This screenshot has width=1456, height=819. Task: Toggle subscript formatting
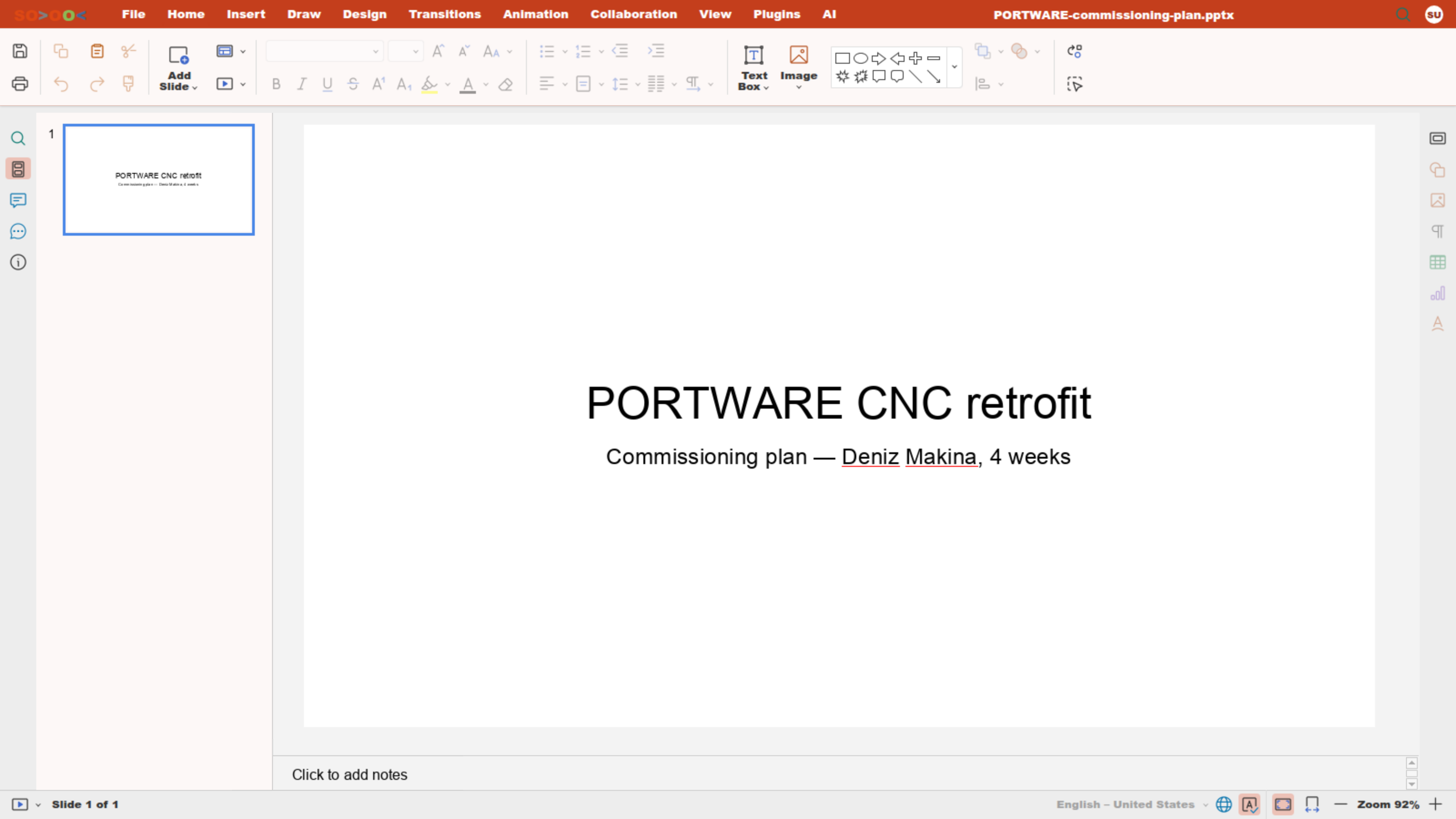coord(404,84)
